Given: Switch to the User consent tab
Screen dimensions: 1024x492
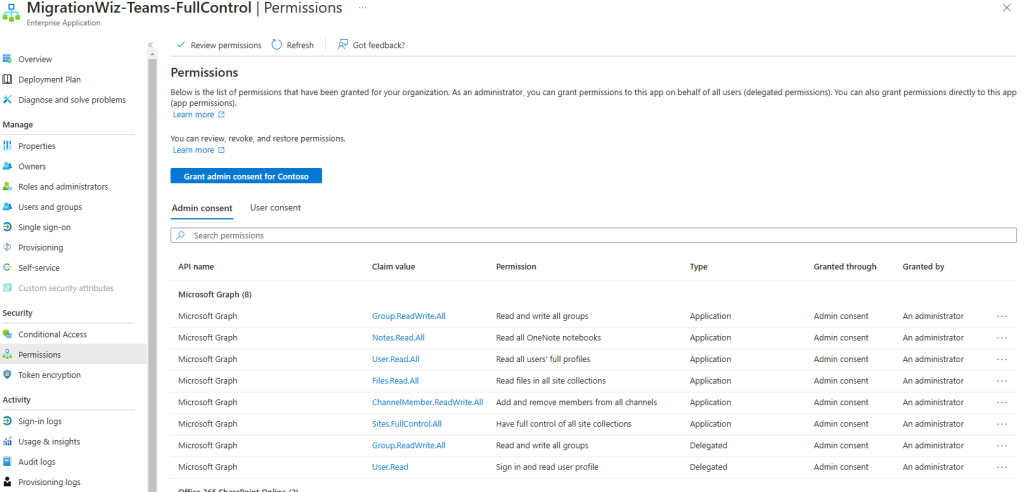Looking at the screenshot, I should pyautogui.click(x=276, y=207).
